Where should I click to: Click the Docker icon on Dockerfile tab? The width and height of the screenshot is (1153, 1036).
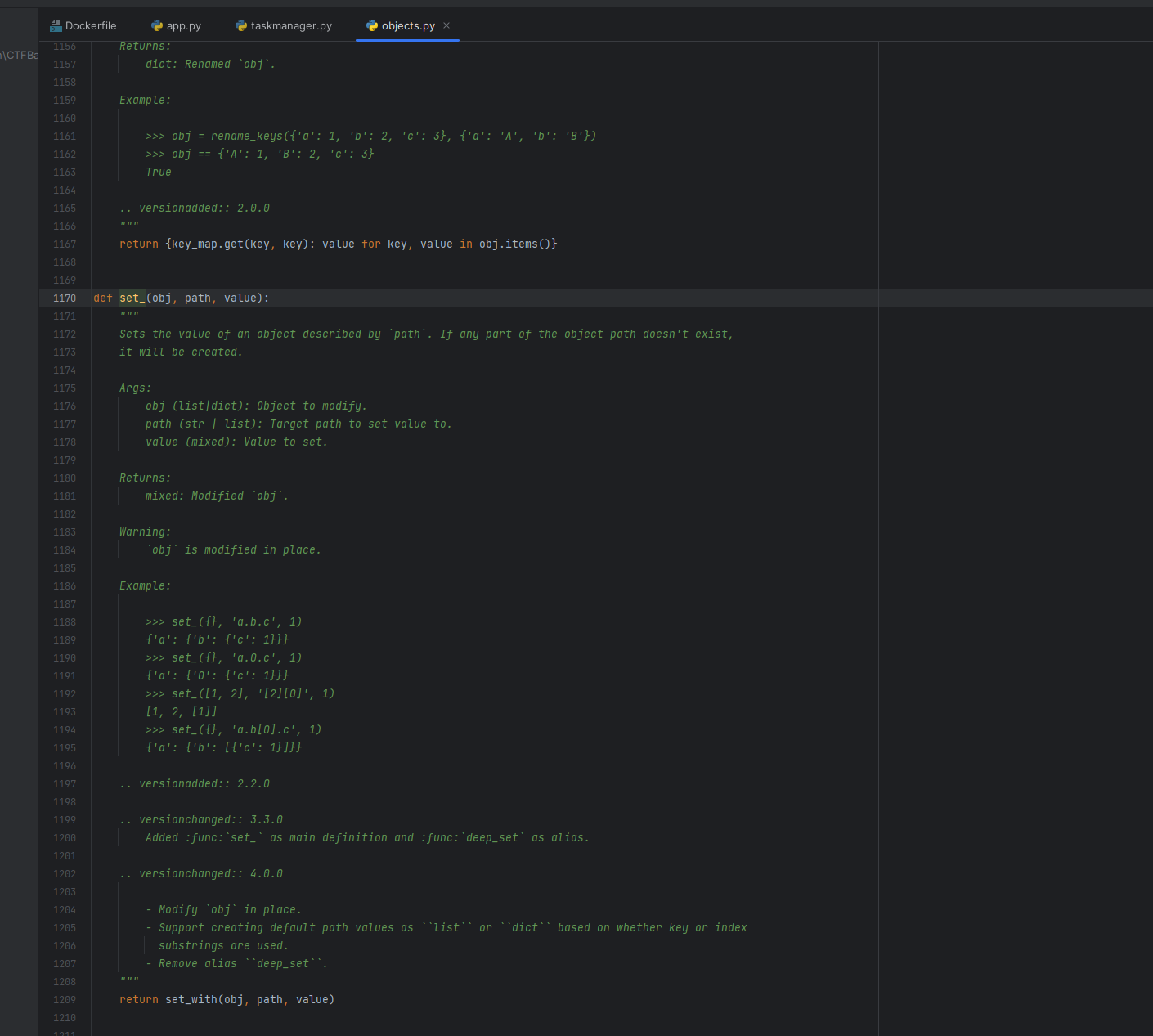(56, 25)
